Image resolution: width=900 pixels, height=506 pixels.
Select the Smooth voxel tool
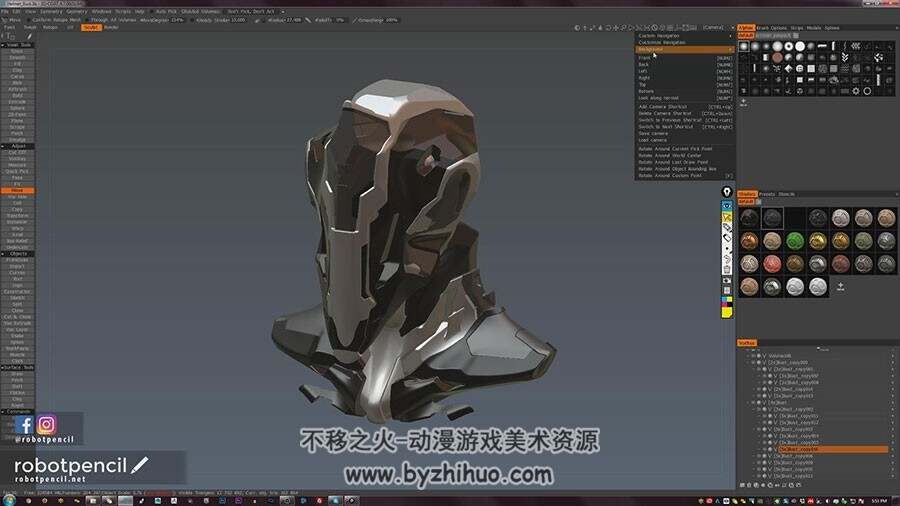18,58
